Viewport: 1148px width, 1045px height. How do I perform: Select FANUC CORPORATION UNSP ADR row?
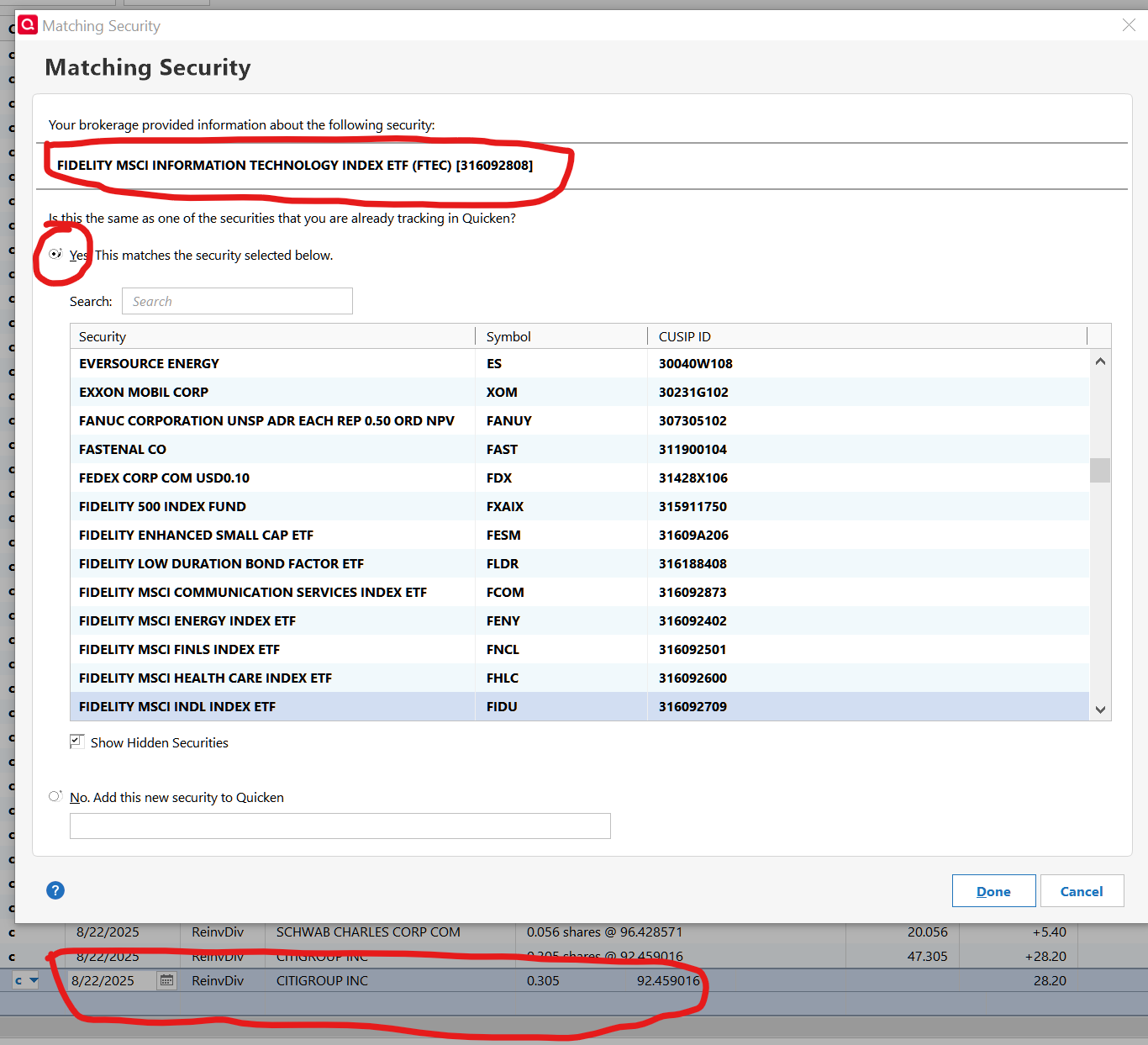click(580, 420)
